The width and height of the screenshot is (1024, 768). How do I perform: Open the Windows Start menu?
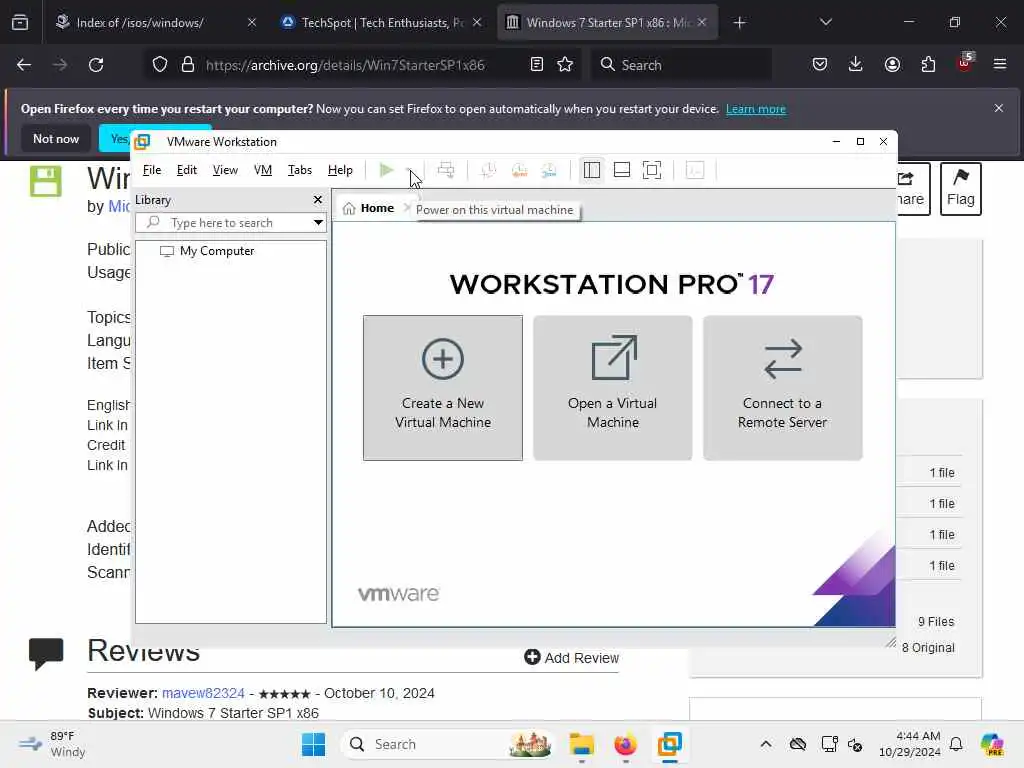tap(313, 744)
